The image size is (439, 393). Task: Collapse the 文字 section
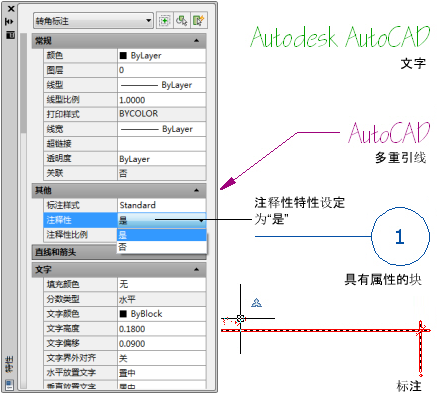click(x=196, y=269)
